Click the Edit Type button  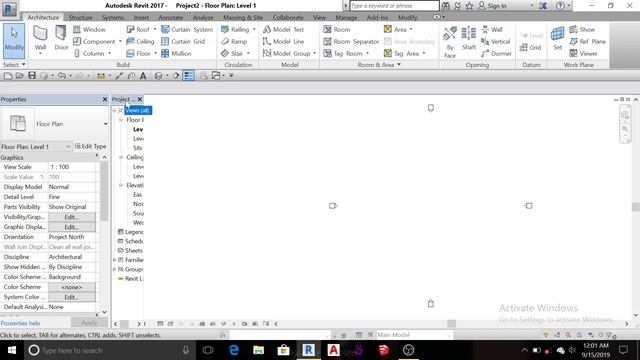[x=90, y=146]
